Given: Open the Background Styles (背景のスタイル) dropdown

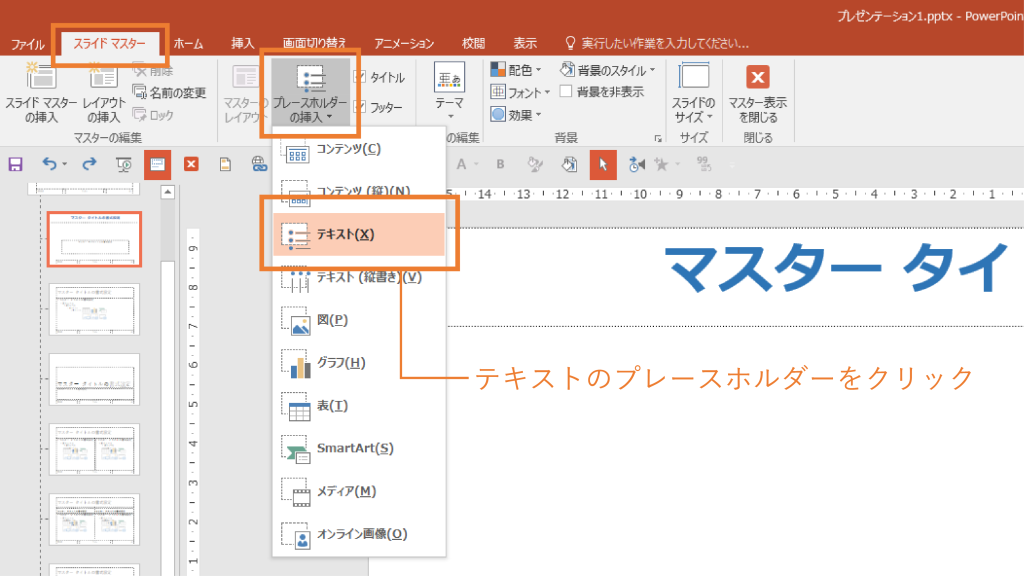Looking at the screenshot, I should coord(607,70).
